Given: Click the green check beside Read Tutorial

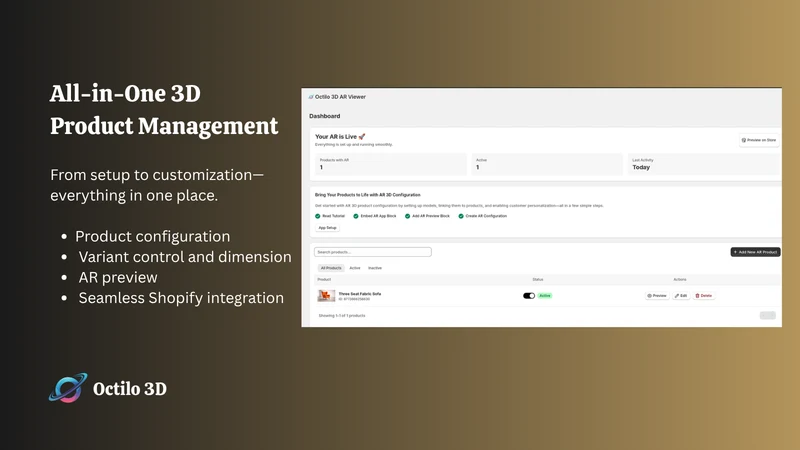Looking at the screenshot, I should coord(318,216).
